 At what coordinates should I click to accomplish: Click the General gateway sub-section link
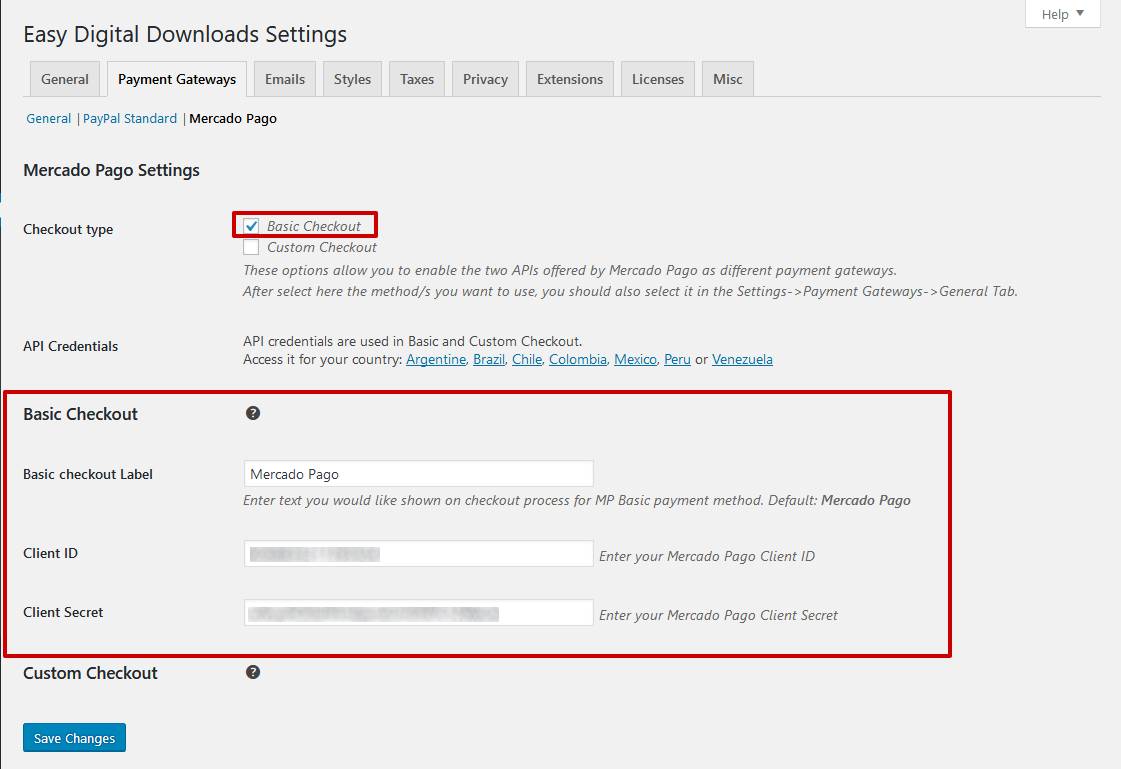coord(49,119)
